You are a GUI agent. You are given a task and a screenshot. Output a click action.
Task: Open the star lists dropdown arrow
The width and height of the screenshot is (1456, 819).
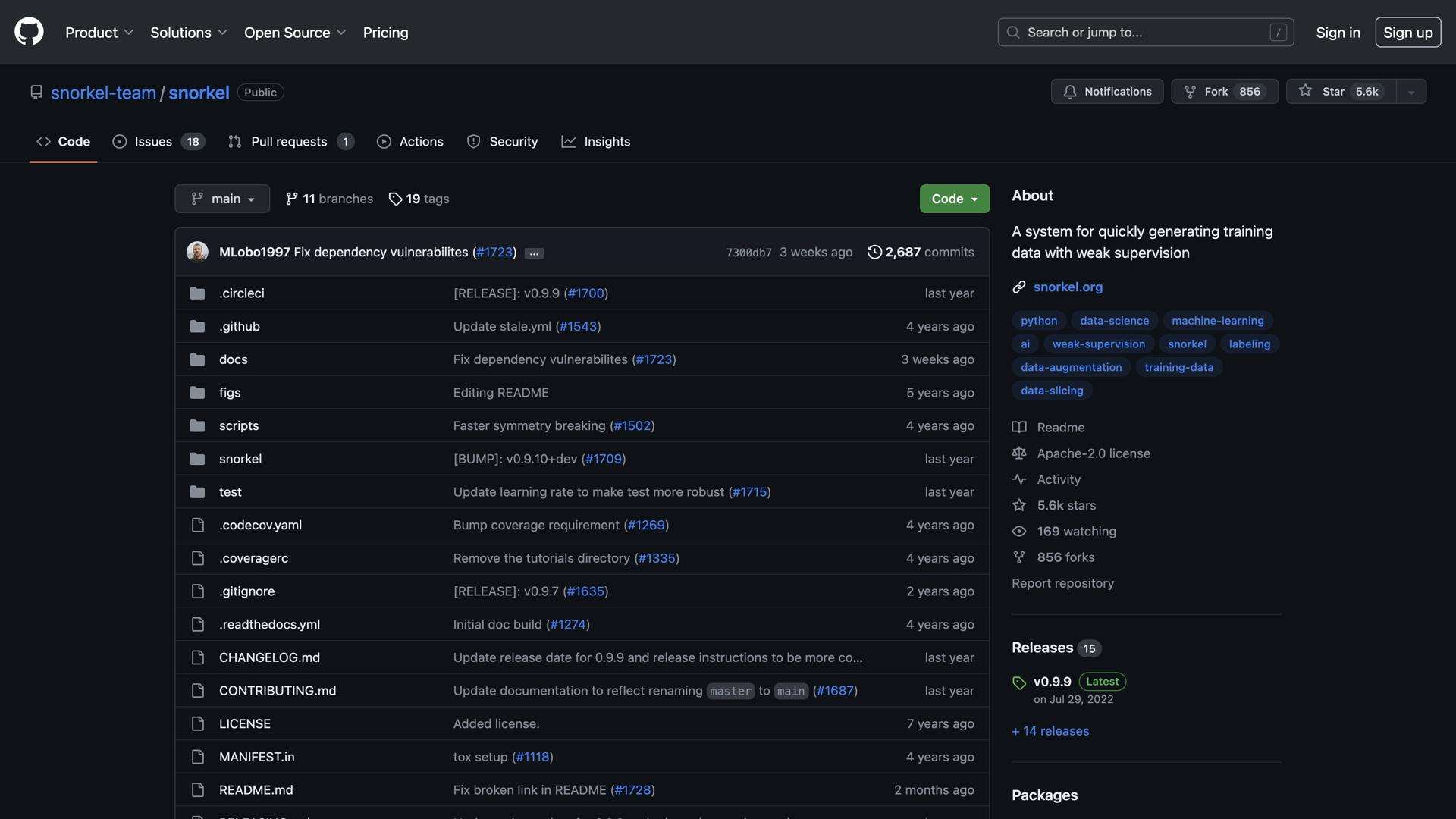[x=1411, y=92]
